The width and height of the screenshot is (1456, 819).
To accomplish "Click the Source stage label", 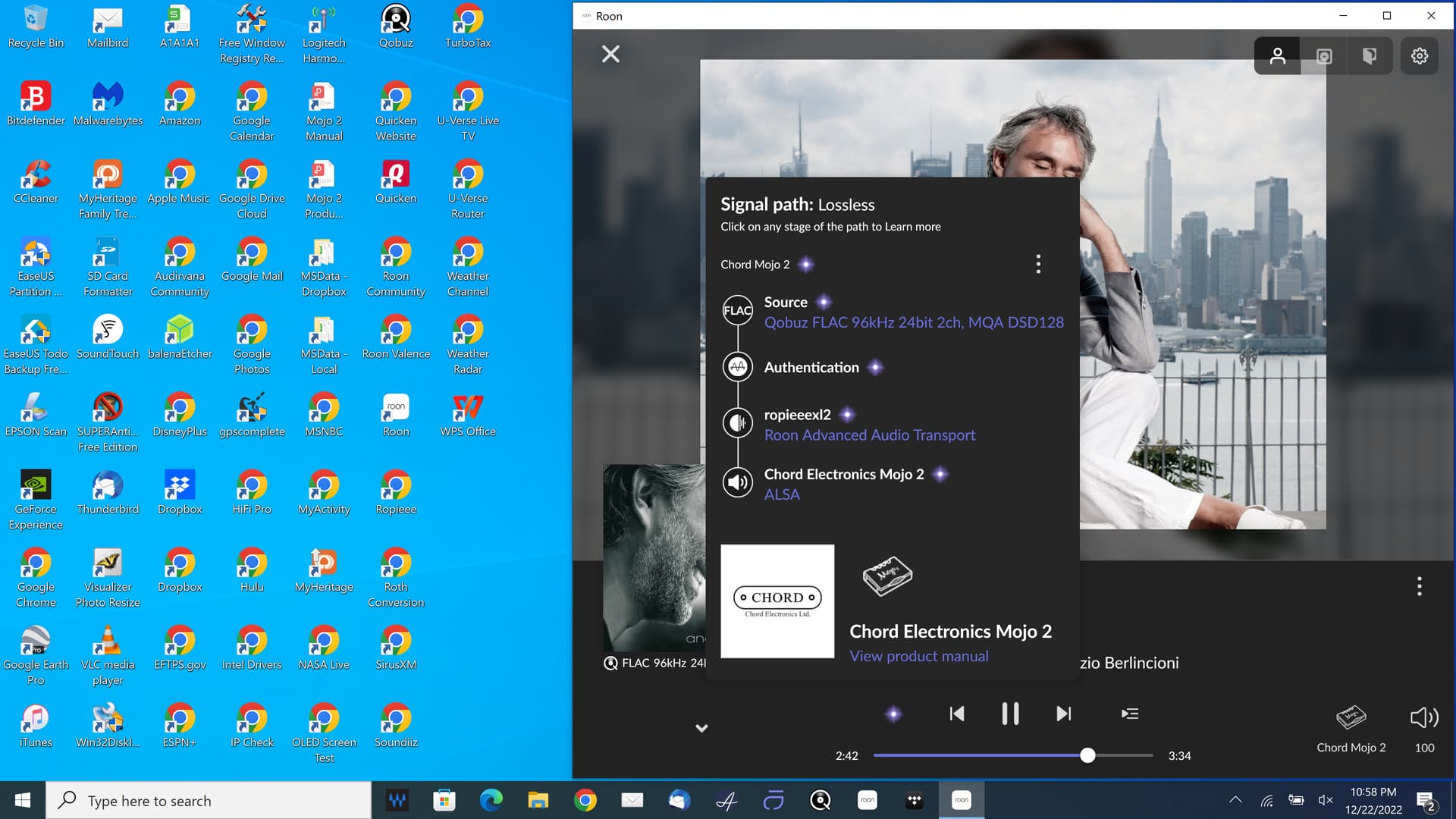I will click(786, 302).
